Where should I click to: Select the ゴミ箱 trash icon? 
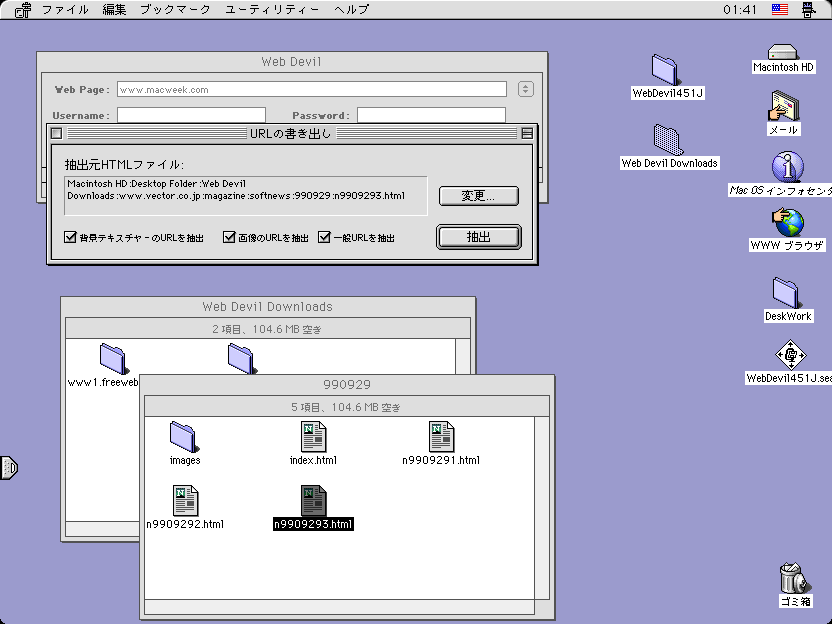click(x=793, y=578)
